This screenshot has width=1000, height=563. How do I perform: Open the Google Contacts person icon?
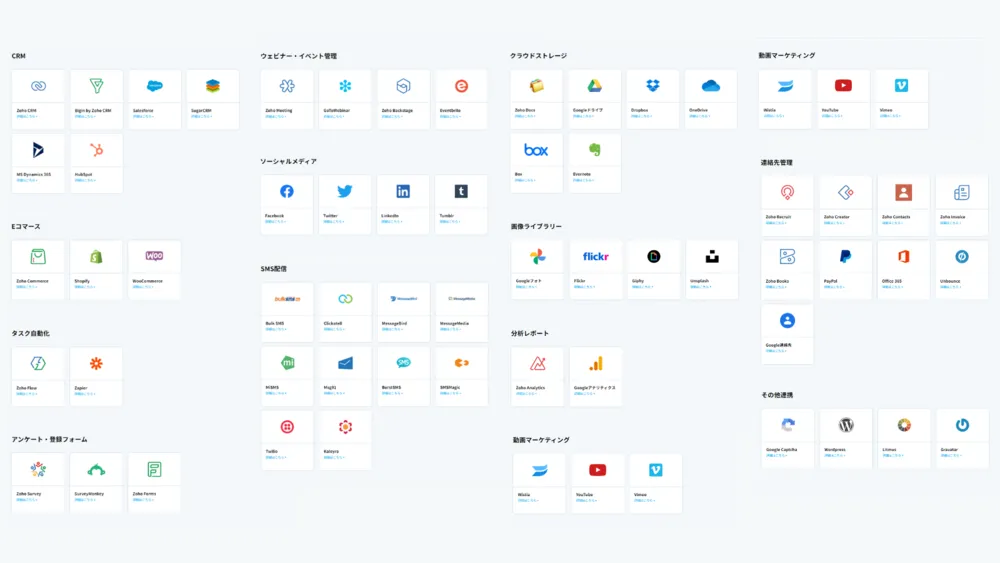pos(788,321)
